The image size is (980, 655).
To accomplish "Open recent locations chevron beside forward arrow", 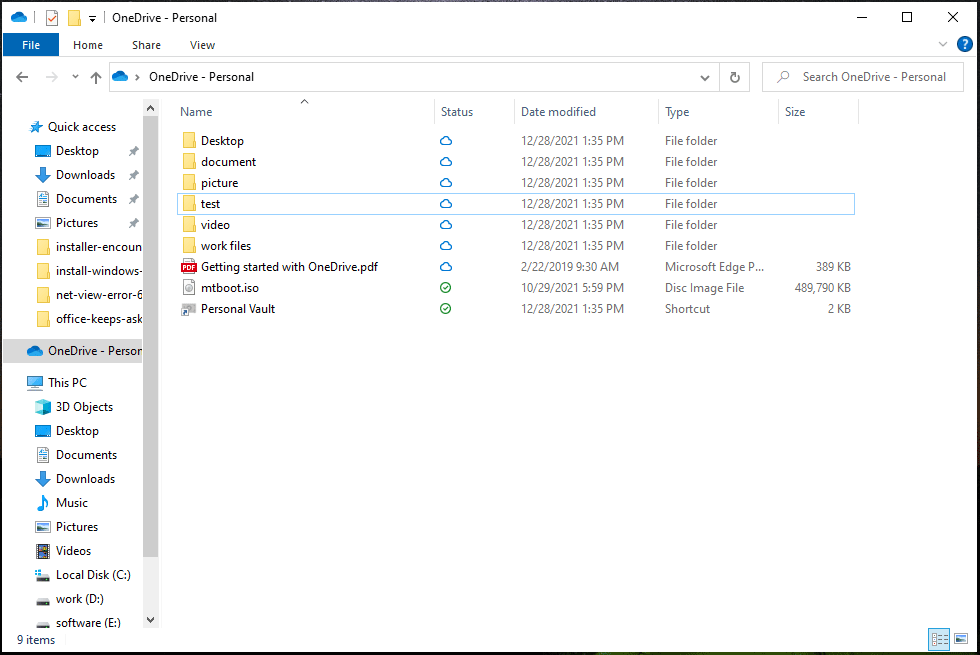I will (x=74, y=76).
